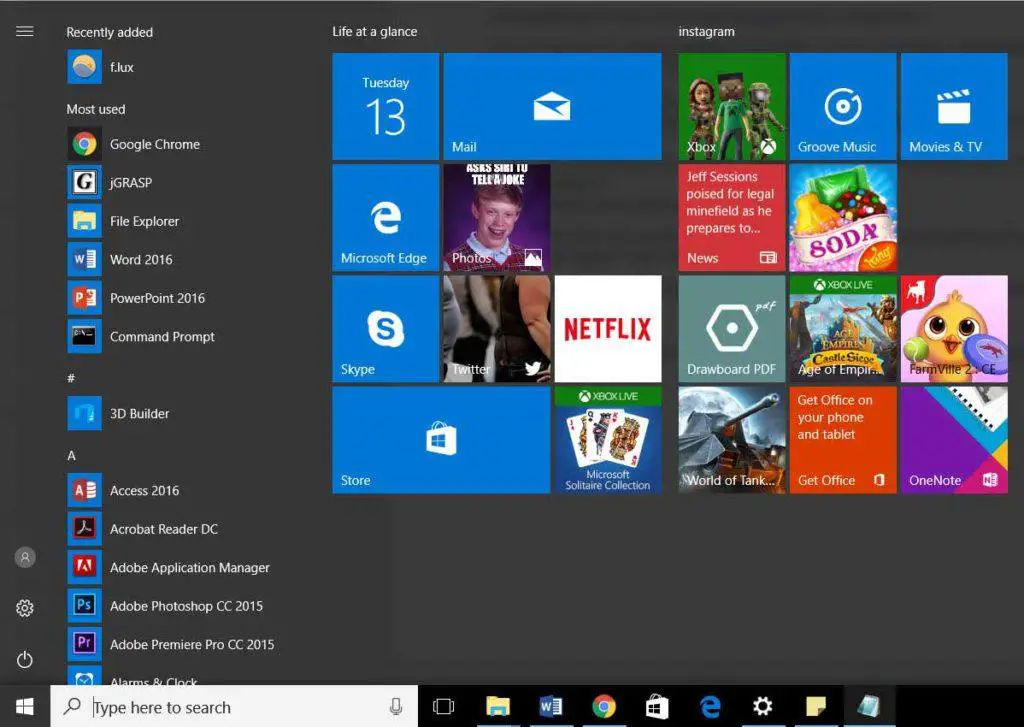Launch the Netflix tile

608,329
